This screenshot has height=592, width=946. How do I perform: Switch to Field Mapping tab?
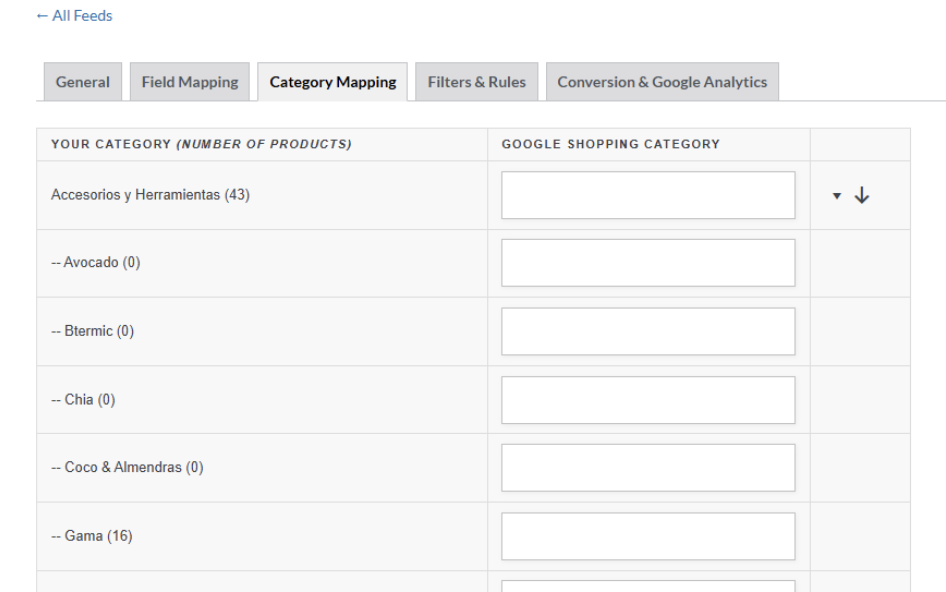[x=189, y=81]
